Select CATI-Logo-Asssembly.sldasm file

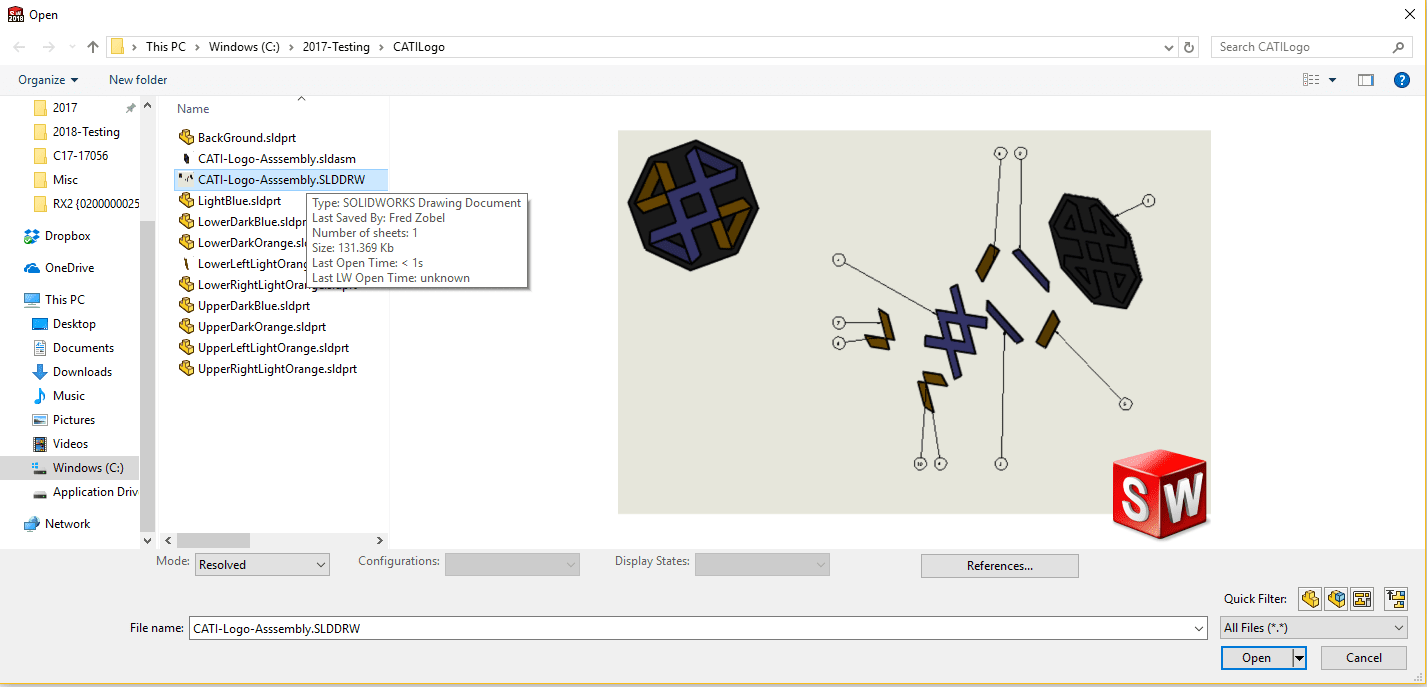point(276,159)
